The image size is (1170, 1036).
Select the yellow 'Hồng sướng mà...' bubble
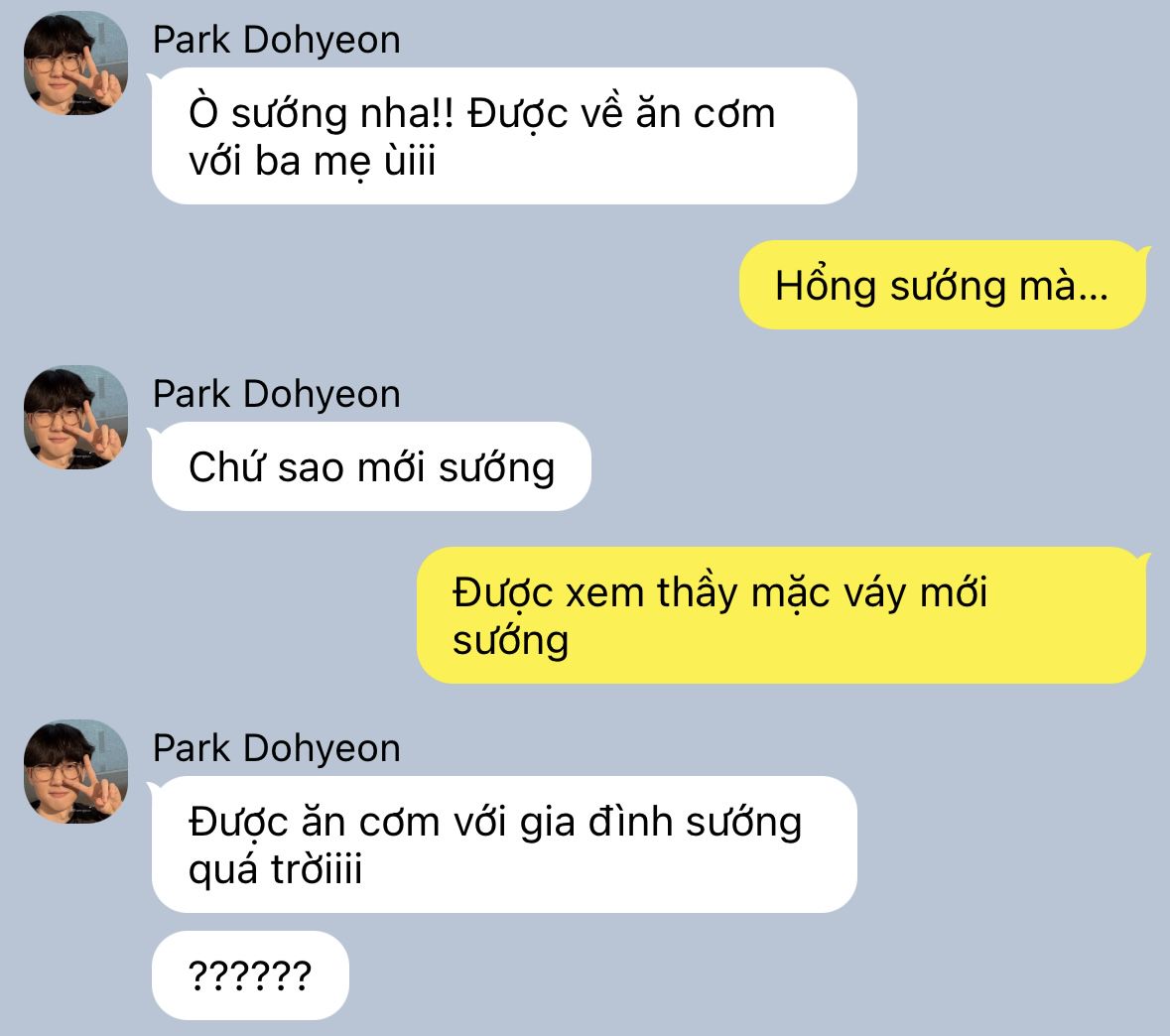click(x=943, y=285)
